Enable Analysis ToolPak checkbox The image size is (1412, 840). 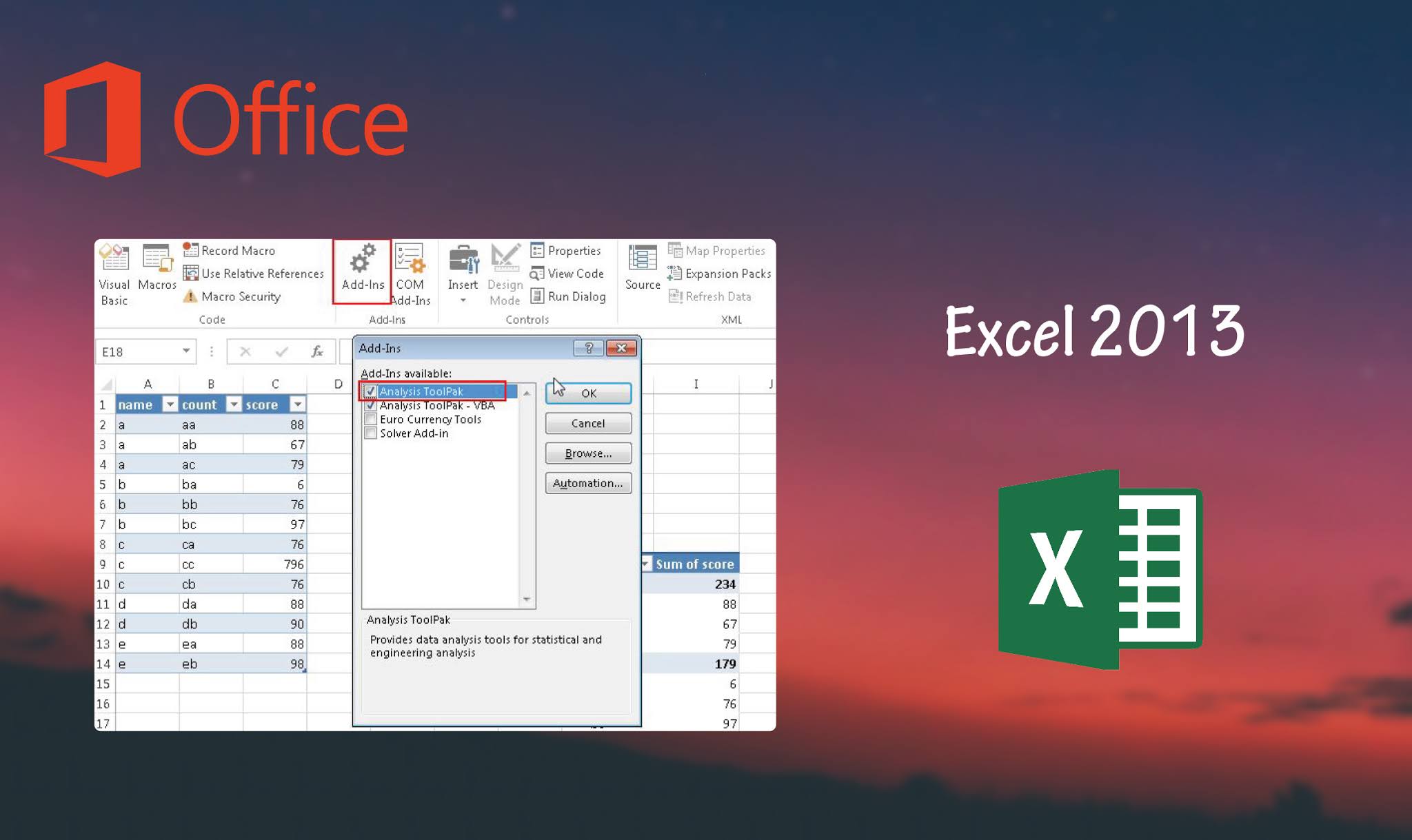(371, 390)
